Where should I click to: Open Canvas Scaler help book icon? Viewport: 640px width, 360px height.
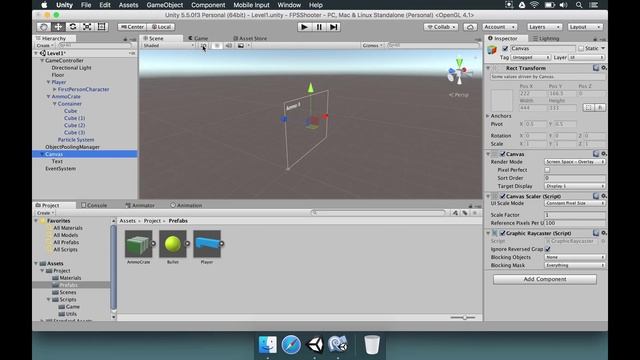tap(596, 196)
